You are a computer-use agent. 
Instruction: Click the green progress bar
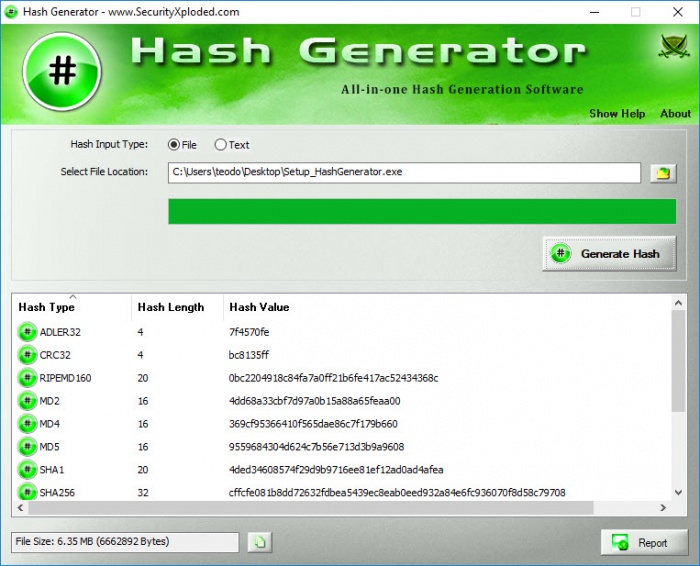click(x=422, y=212)
